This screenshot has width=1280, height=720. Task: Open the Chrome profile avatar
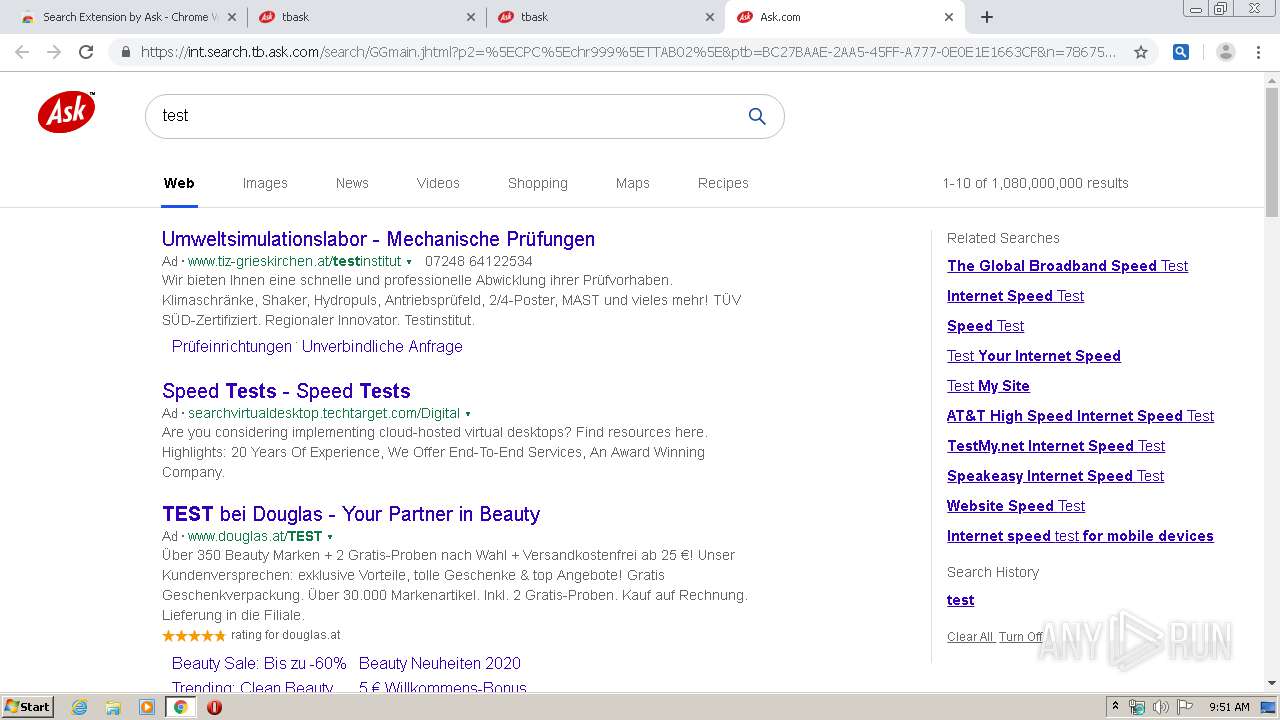click(1225, 52)
